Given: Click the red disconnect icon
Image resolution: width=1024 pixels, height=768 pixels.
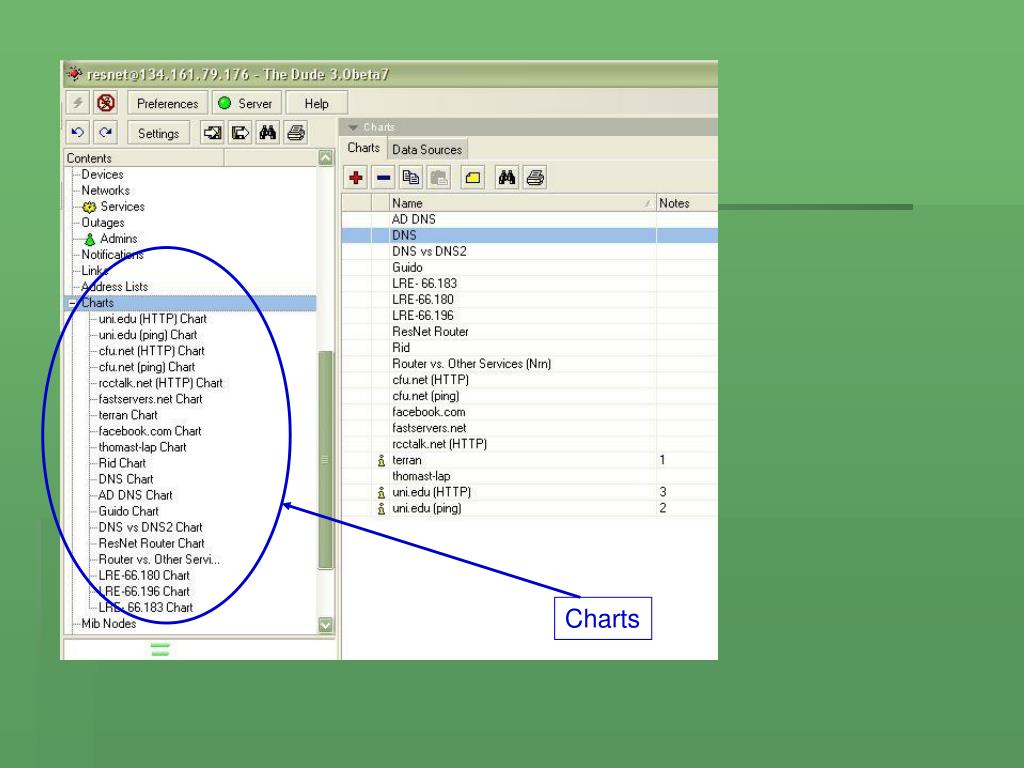Looking at the screenshot, I should click(106, 103).
